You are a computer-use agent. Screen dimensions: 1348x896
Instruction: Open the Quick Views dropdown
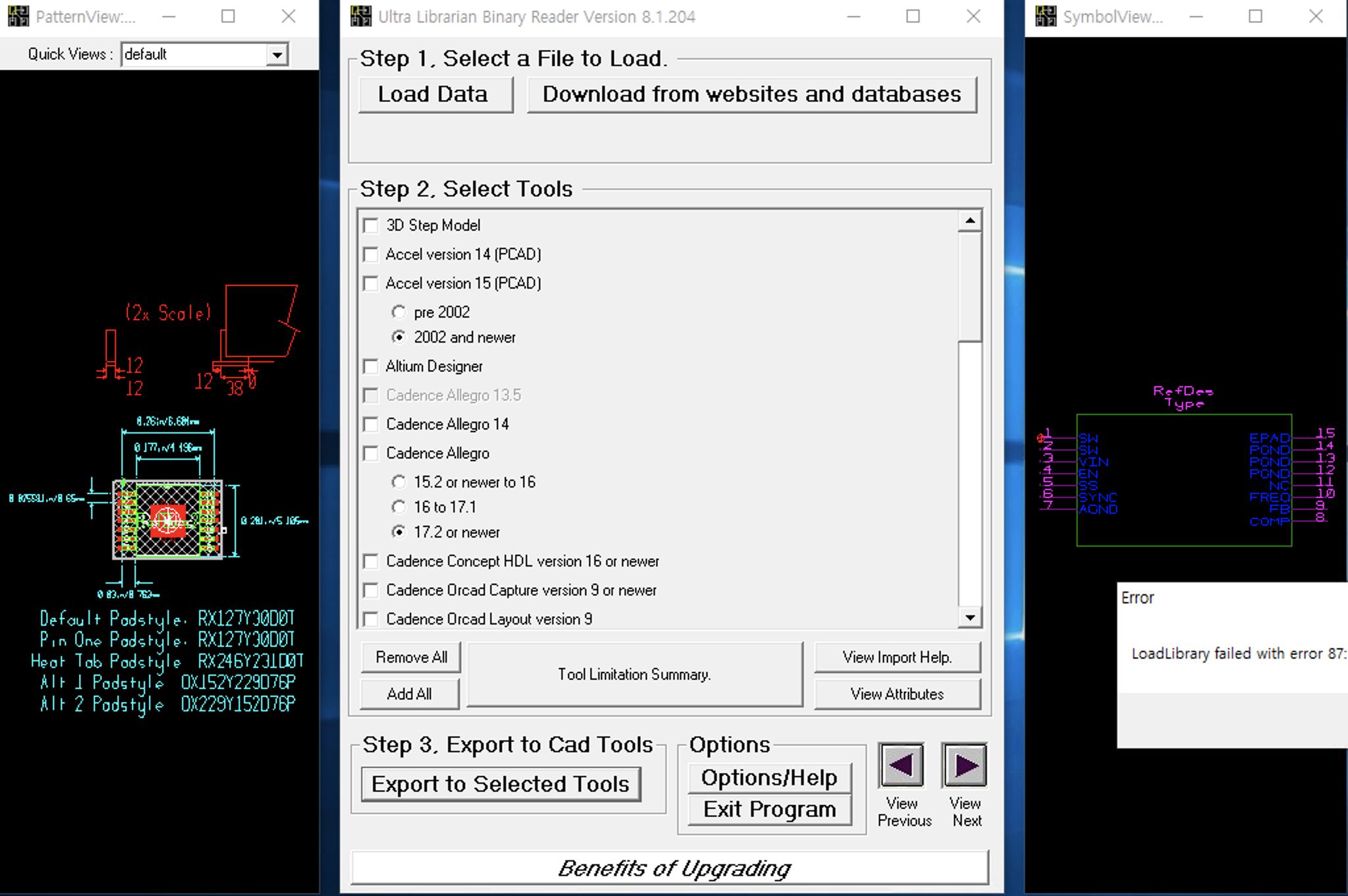pyautogui.click(x=277, y=55)
